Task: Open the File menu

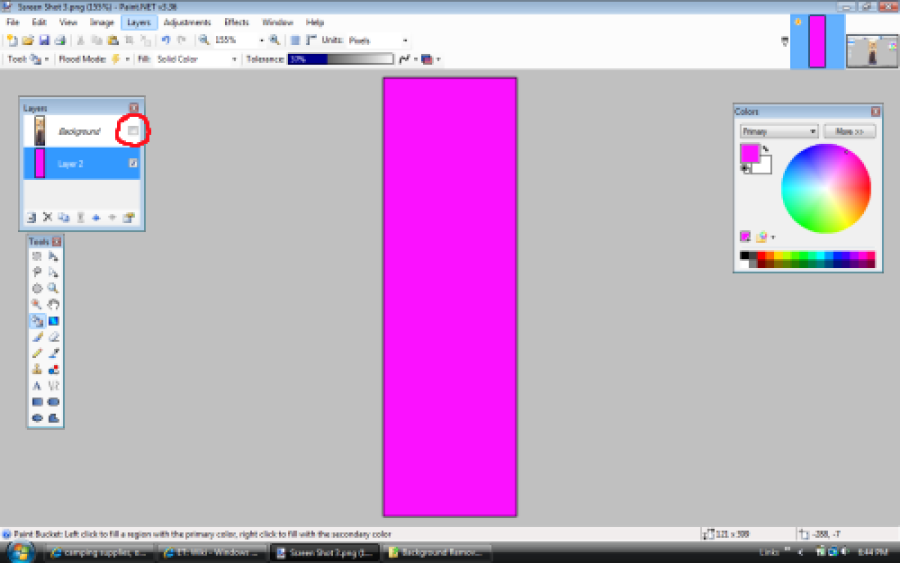Action: [13, 22]
